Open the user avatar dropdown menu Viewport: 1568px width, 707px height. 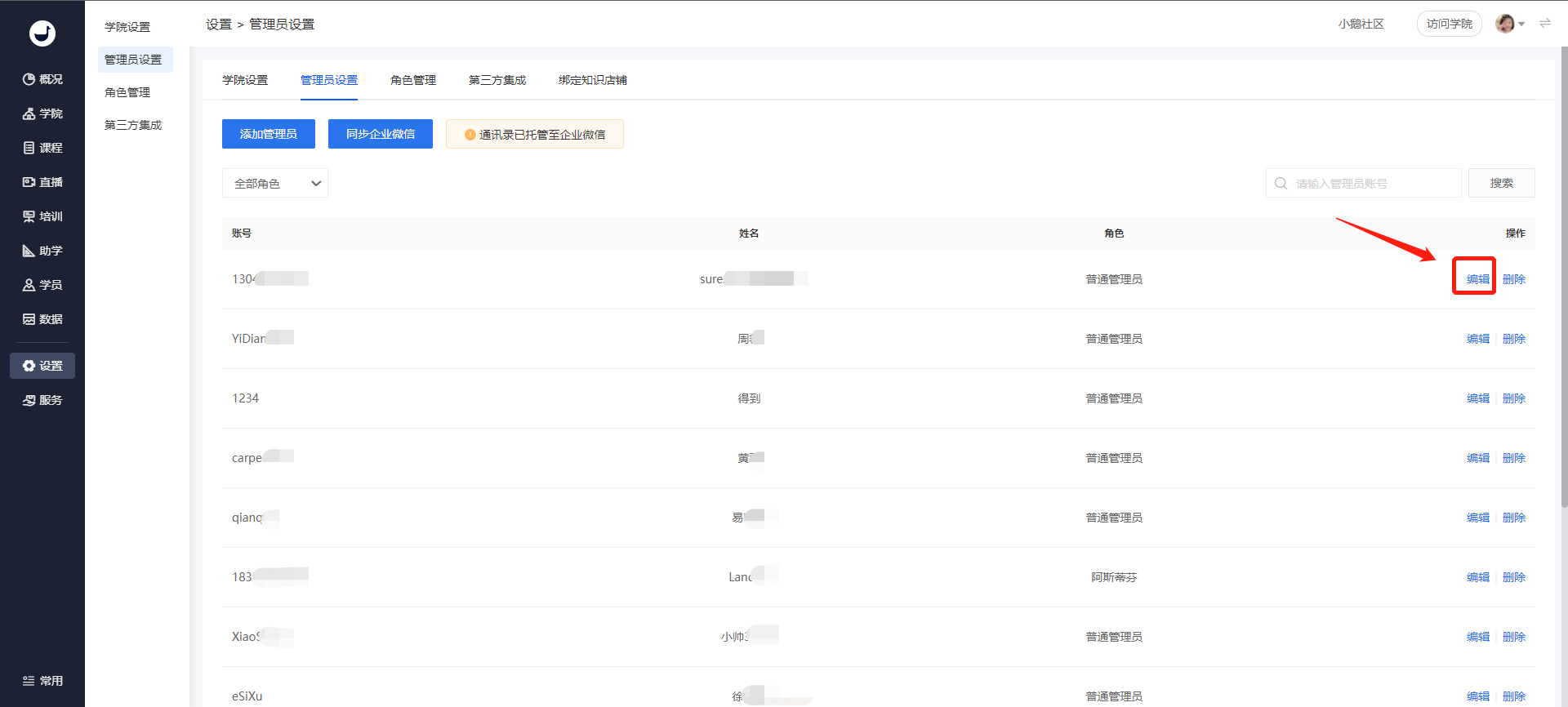(1510, 24)
